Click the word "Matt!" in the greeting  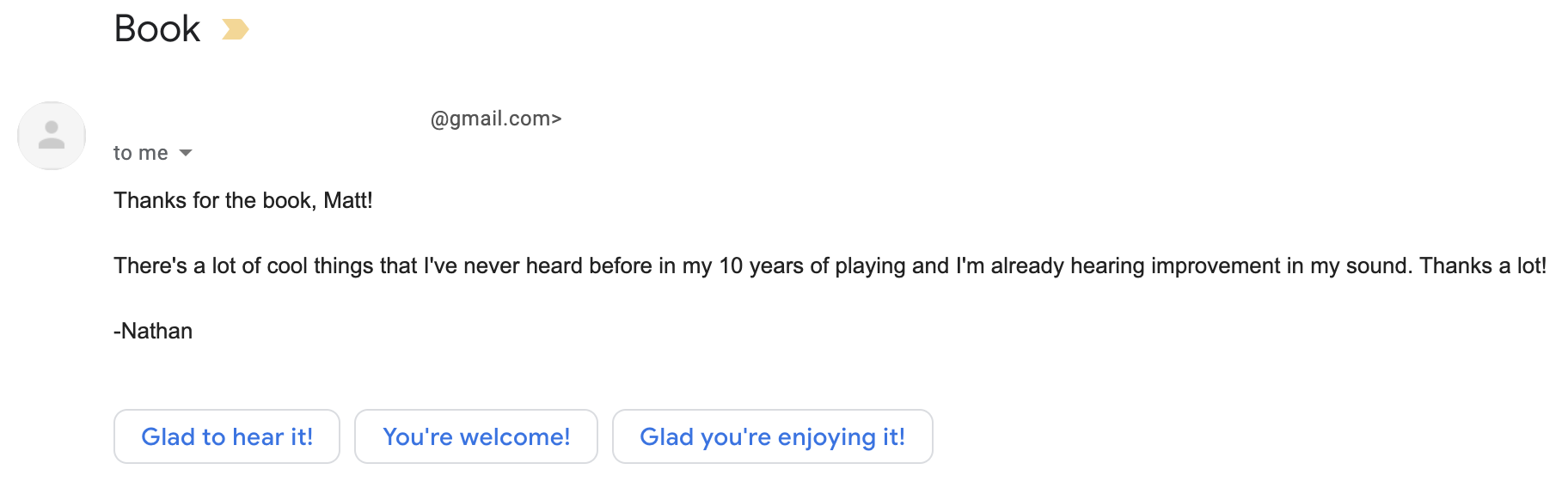(x=347, y=200)
